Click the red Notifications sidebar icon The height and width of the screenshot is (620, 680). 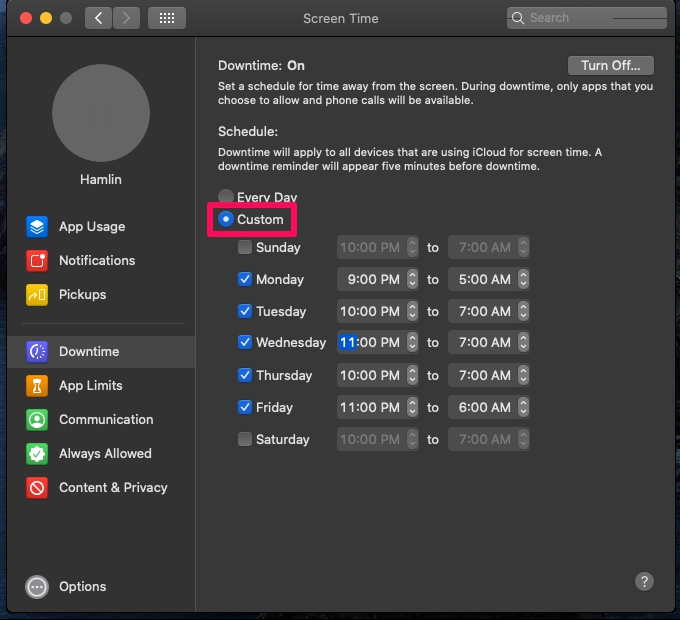(x=37, y=261)
